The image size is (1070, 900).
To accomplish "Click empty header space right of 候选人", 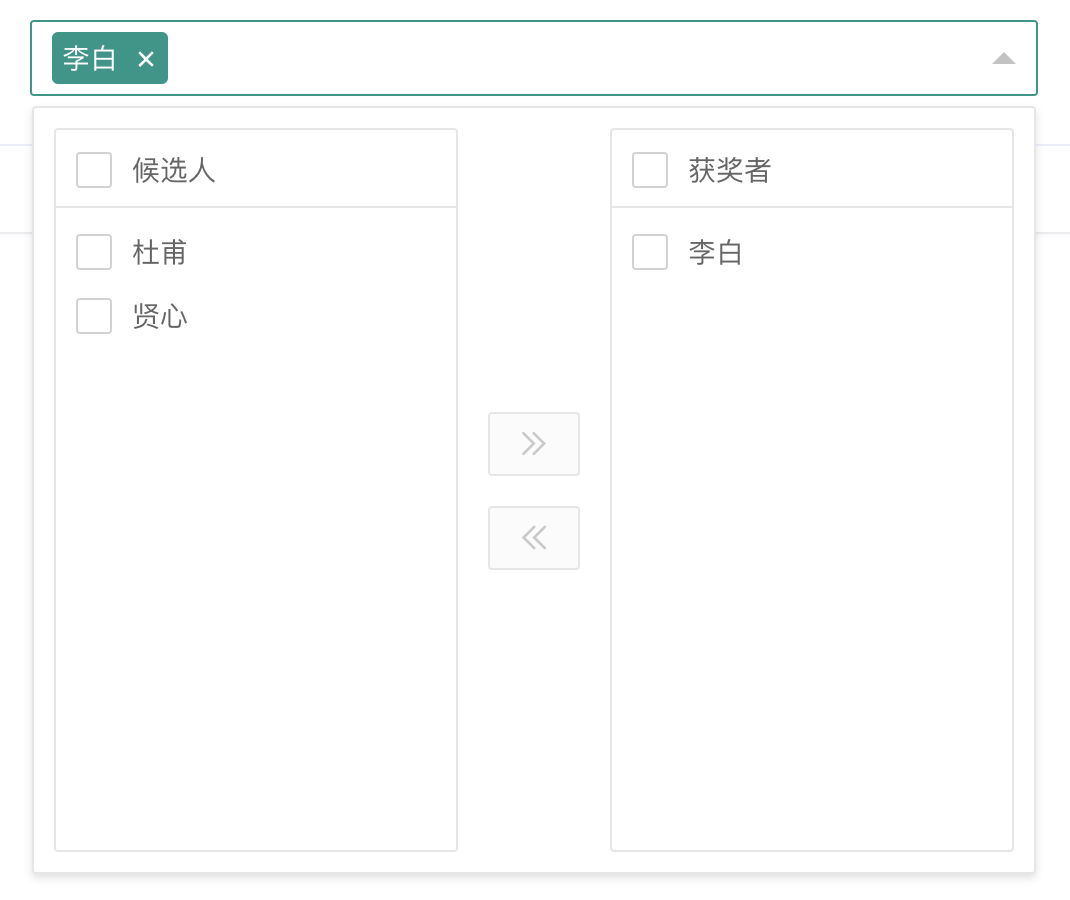I will (x=340, y=170).
